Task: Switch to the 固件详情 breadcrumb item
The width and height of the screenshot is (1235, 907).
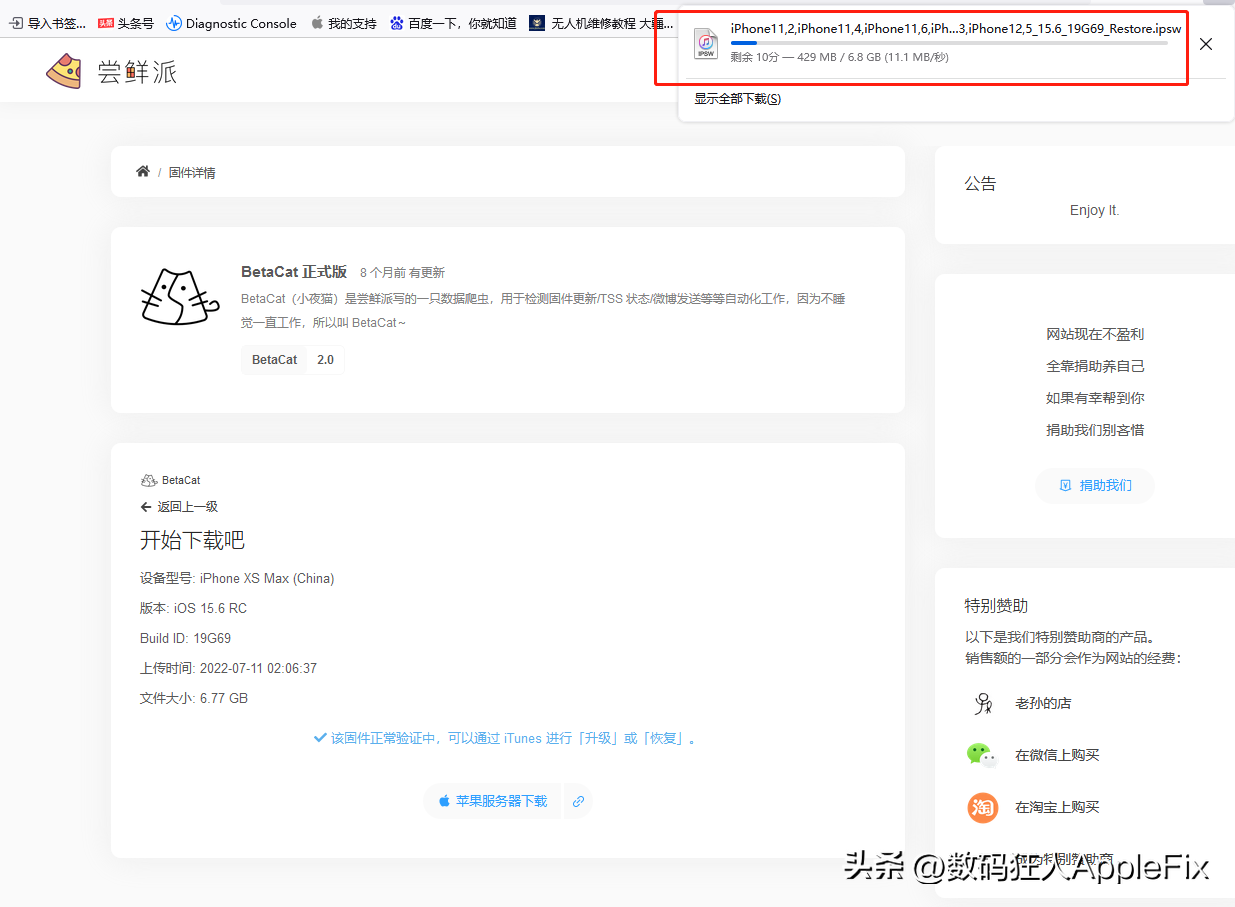Action: click(192, 171)
